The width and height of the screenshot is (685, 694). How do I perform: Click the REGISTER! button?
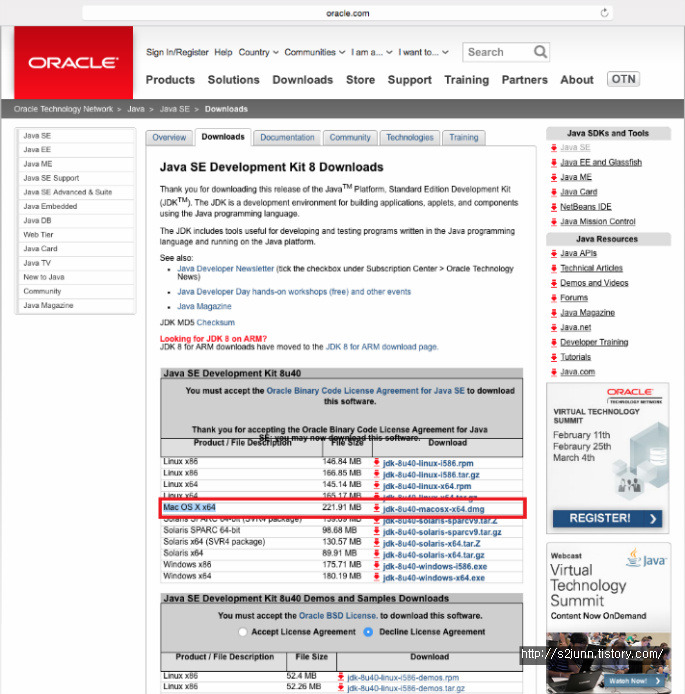(x=607, y=518)
